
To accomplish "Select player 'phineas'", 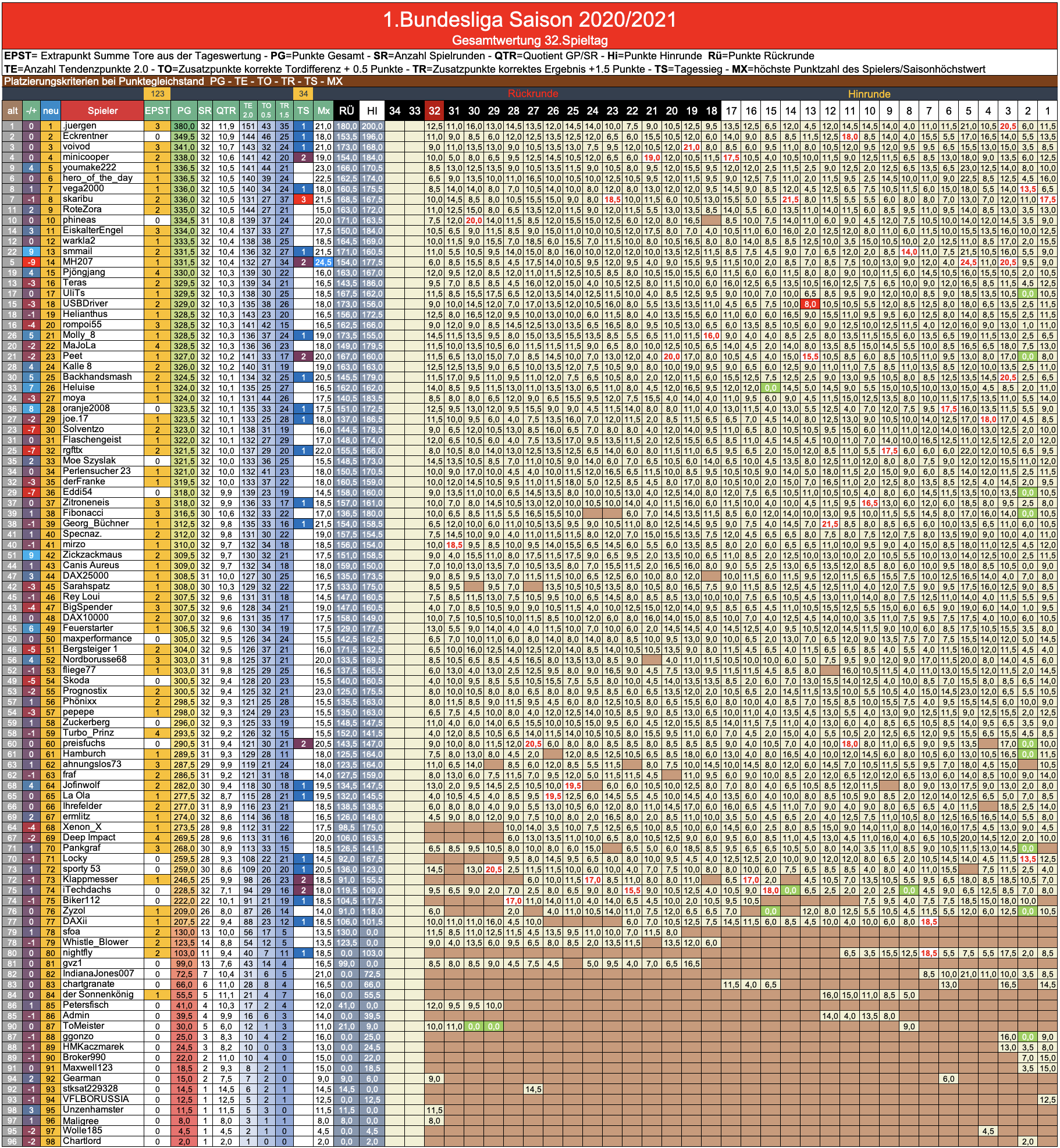I will click(x=102, y=220).
